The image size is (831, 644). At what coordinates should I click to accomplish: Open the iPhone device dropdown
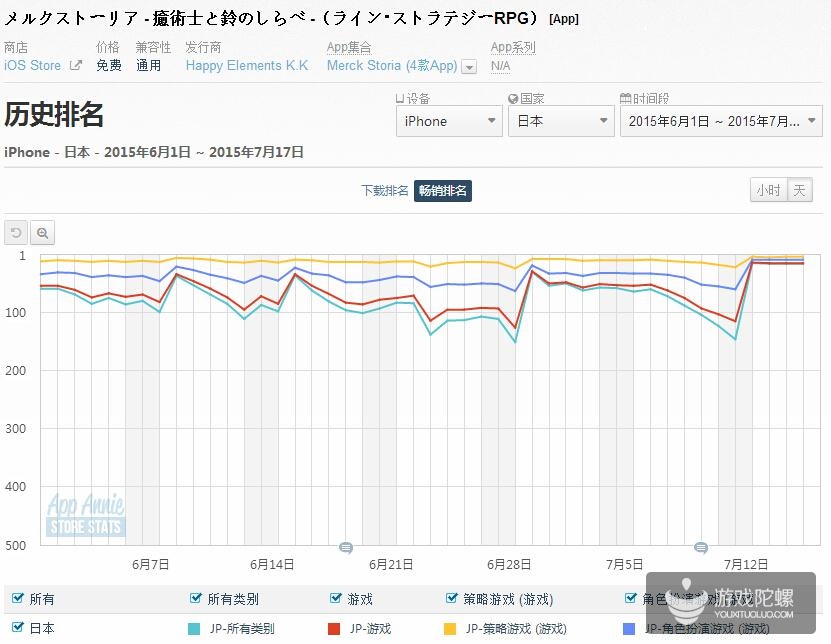coord(449,121)
